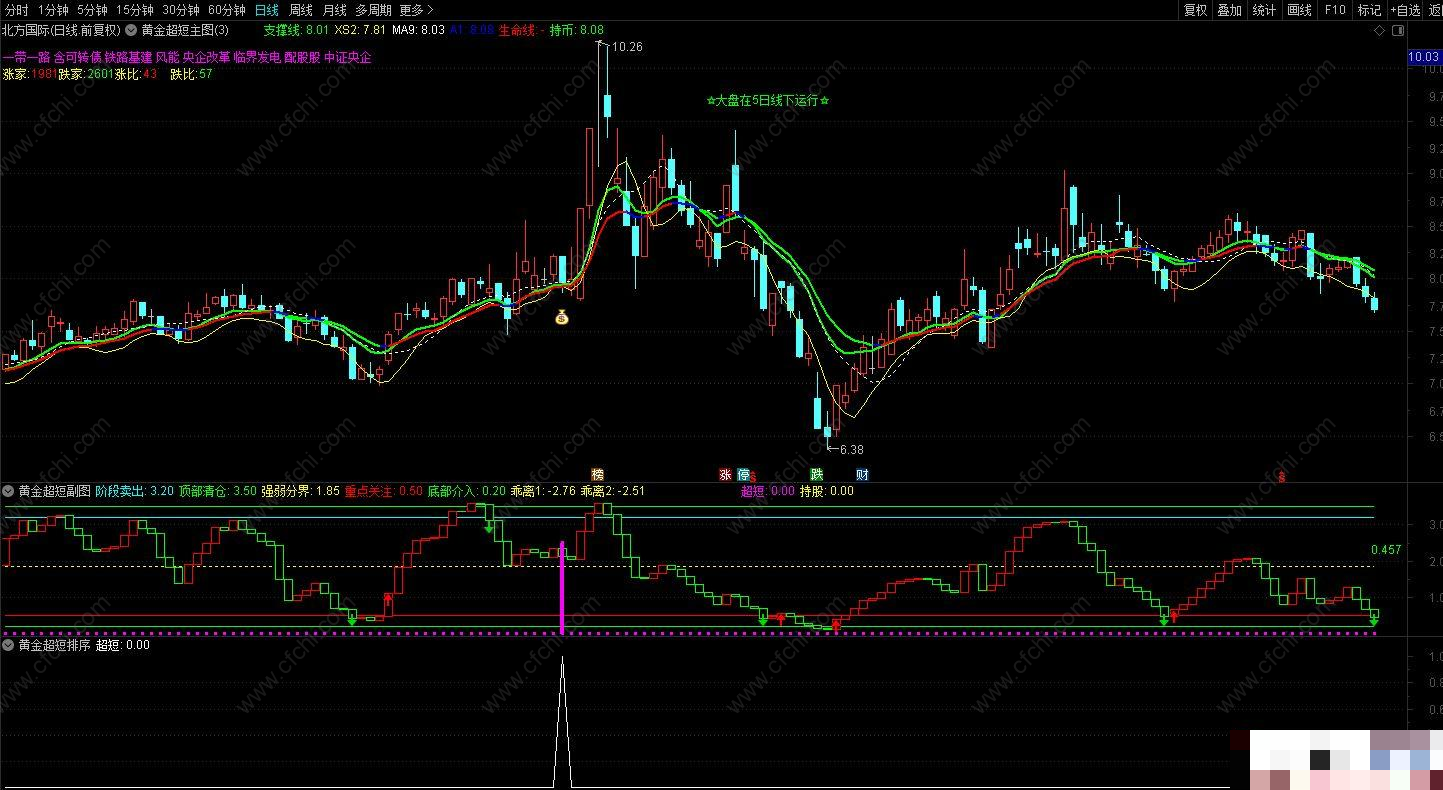Click the 10.26 high price label
This screenshot has height=790, width=1443.
tap(627, 47)
